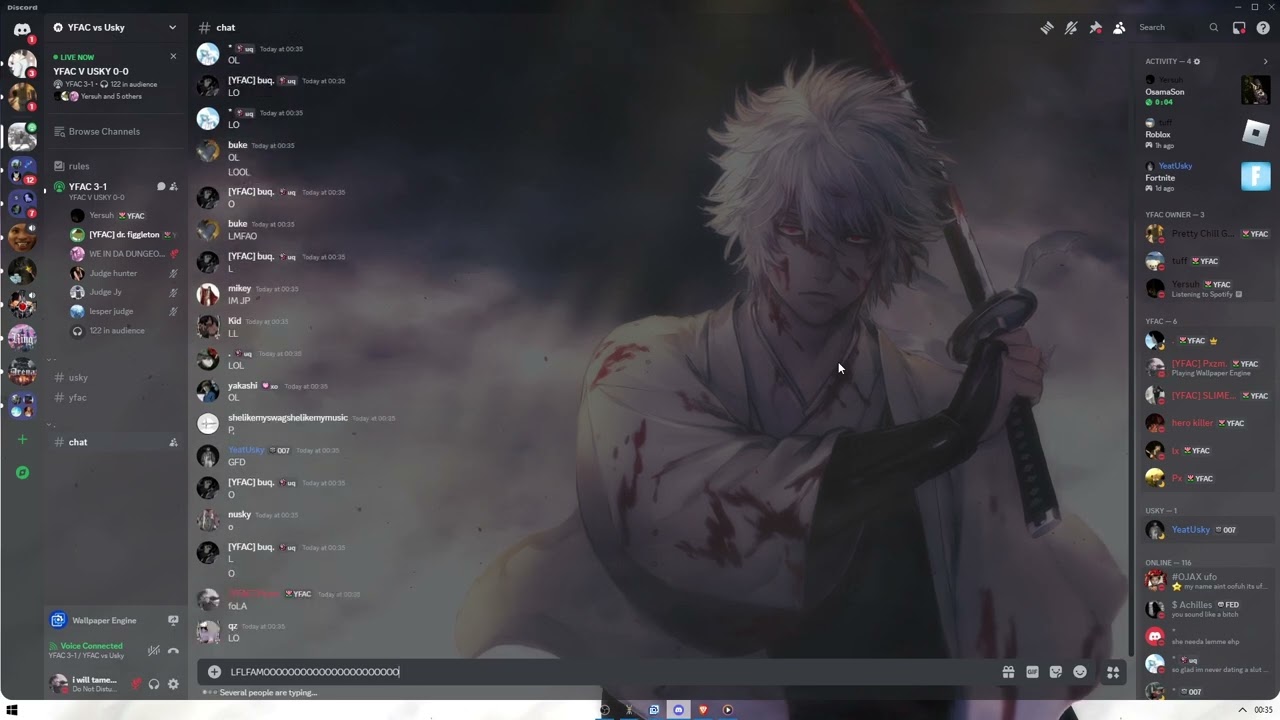1280x720 pixels.
Task: Open Windows Start menu
Action: click(x=14, y=710)
